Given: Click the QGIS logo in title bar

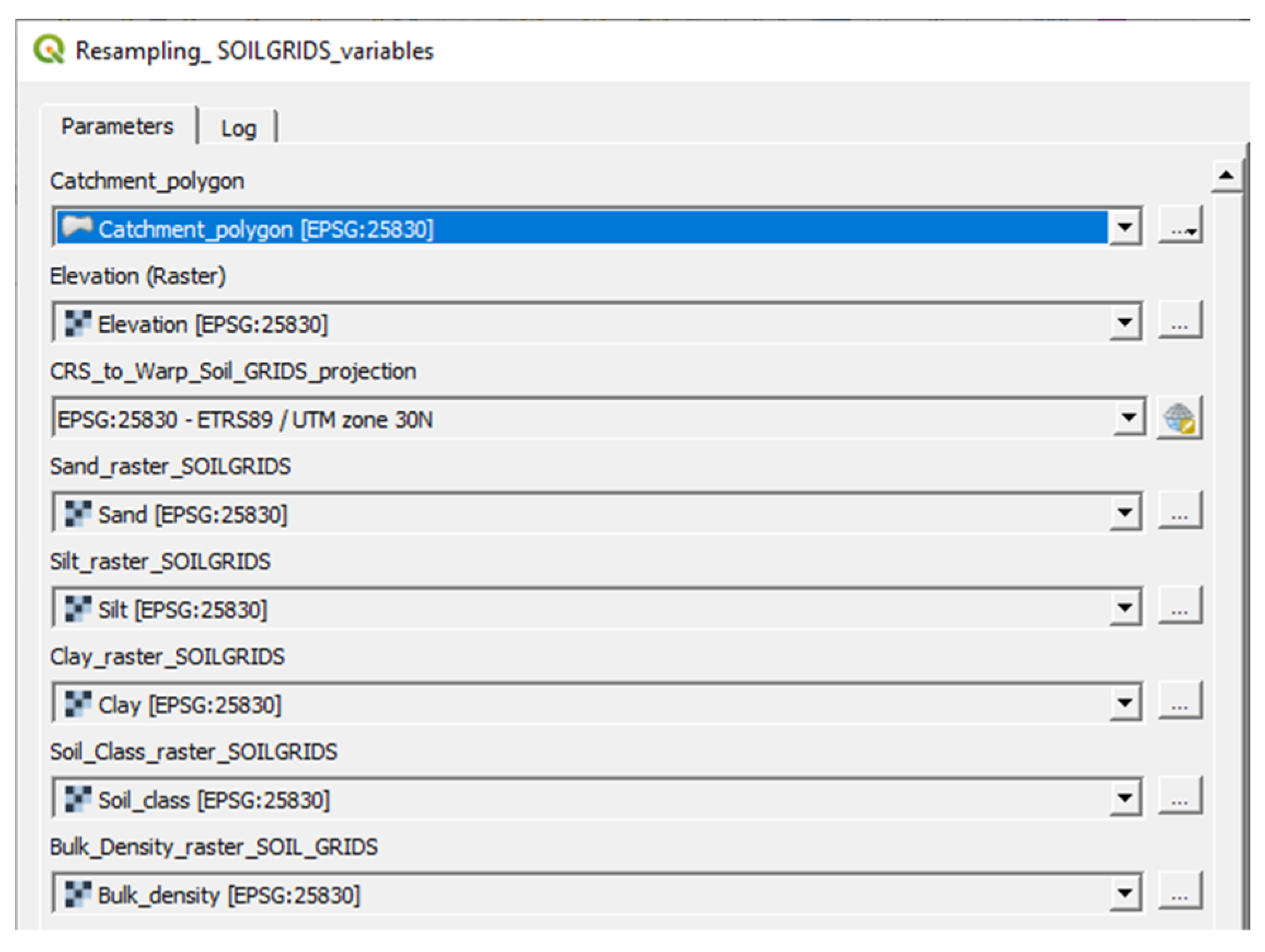Looking at the screenshot, I should click(49, 49).
